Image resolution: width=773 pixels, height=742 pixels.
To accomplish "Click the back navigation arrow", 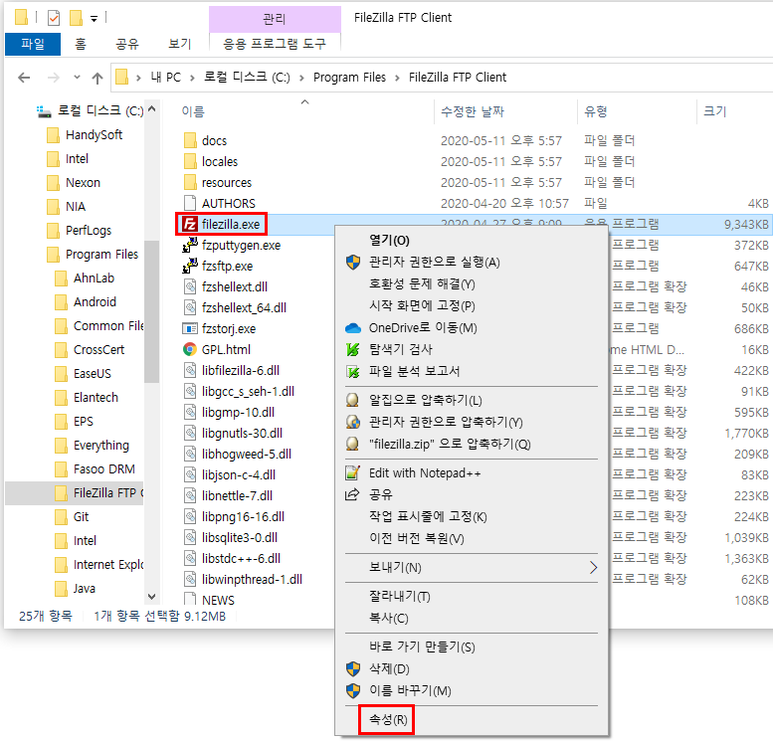I will point(24,77).
